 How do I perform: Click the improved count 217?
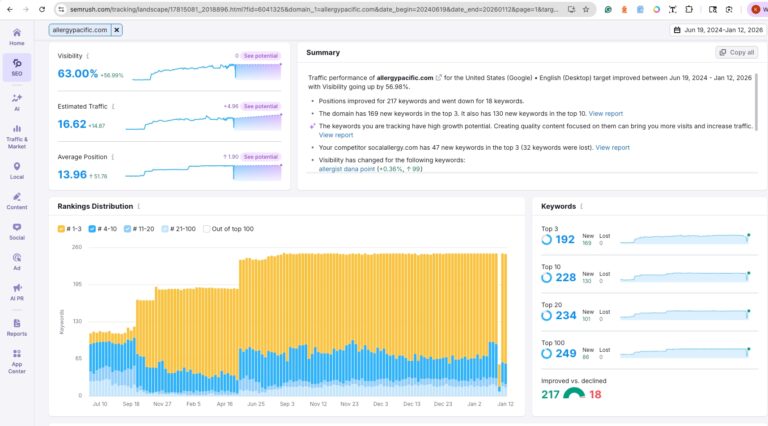coord(550,394)
